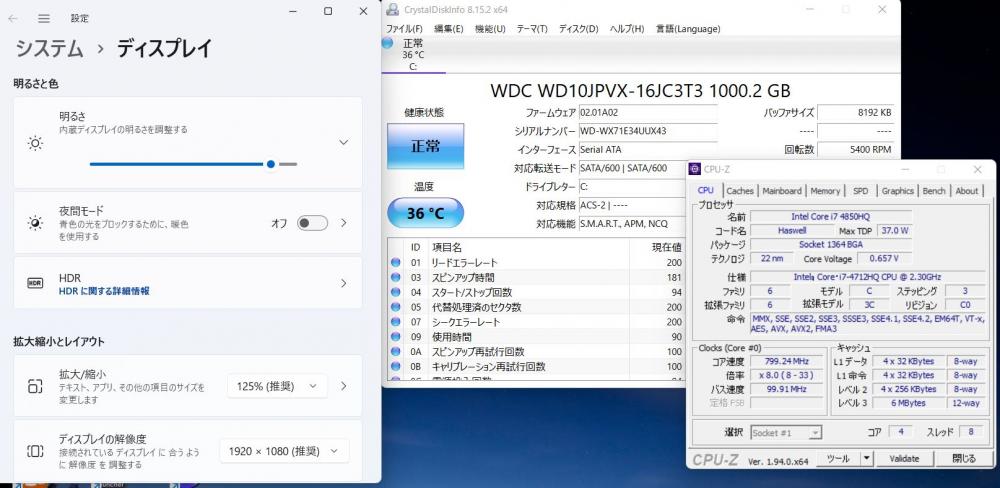Click status dot for リードエラーレート row
The height and width of the screenshot is (488, 1000).
click(x=395, y=262)
